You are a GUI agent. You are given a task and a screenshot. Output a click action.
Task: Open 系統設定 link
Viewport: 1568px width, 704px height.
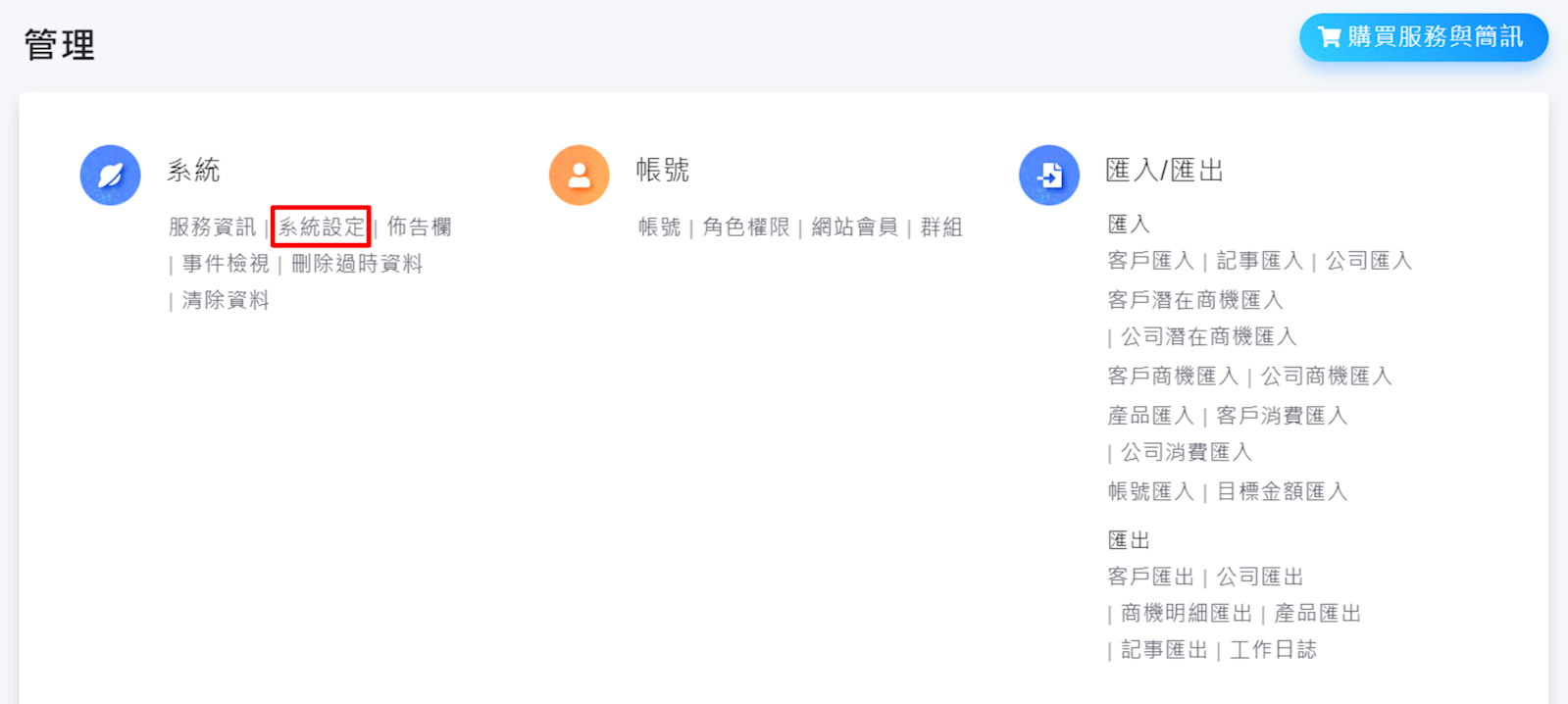321,227
